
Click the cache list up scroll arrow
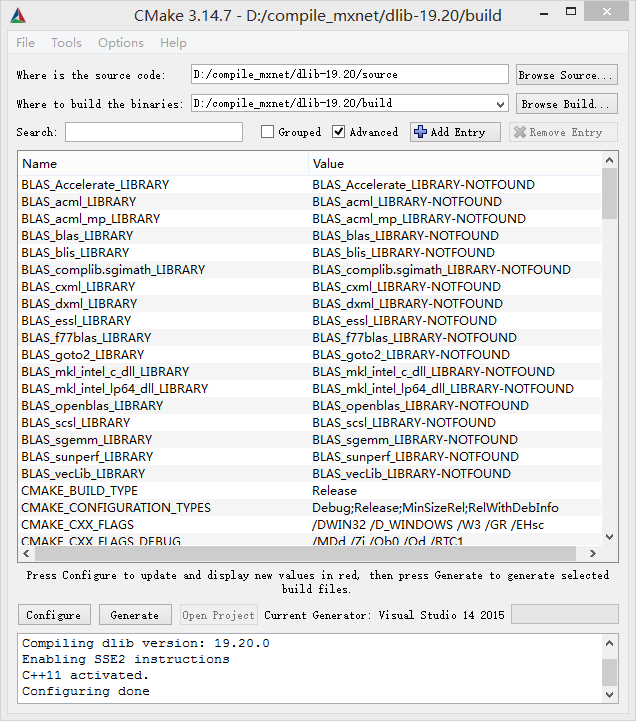(610, 160)
